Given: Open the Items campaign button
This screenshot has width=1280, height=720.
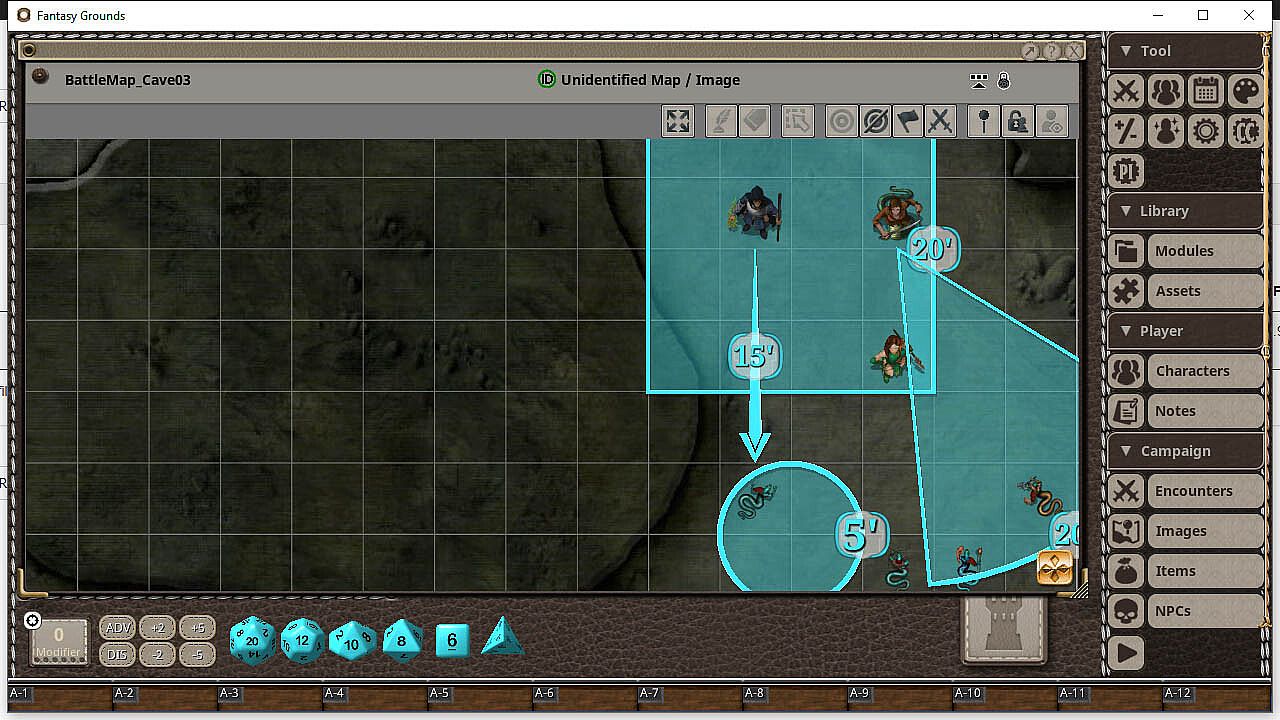Looking at the screenshot, I should point(1204,571).
